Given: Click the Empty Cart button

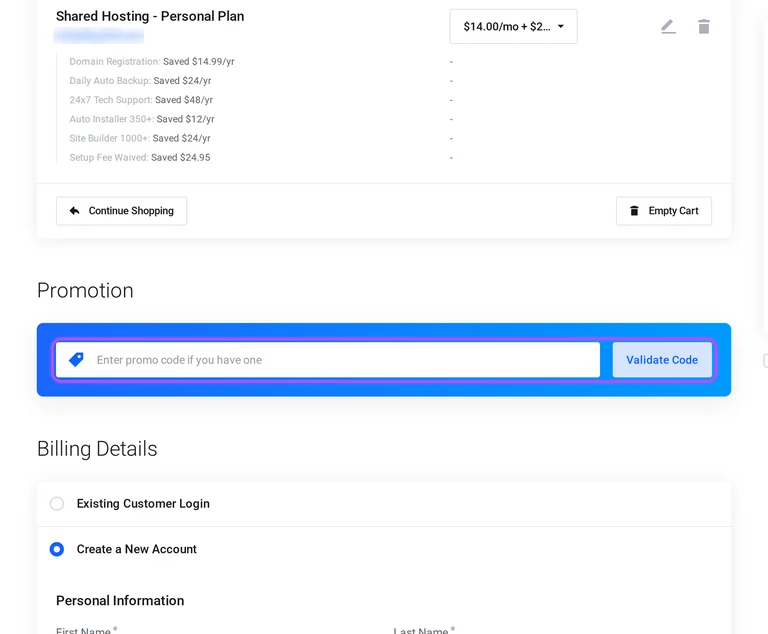Looking at the screenshot, I should [x=664, y=211].
